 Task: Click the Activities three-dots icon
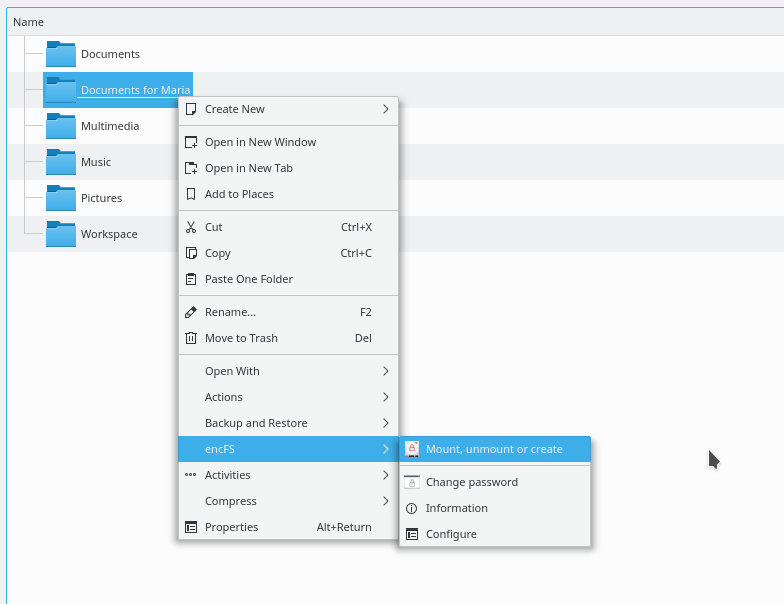(x=190, y=475)
